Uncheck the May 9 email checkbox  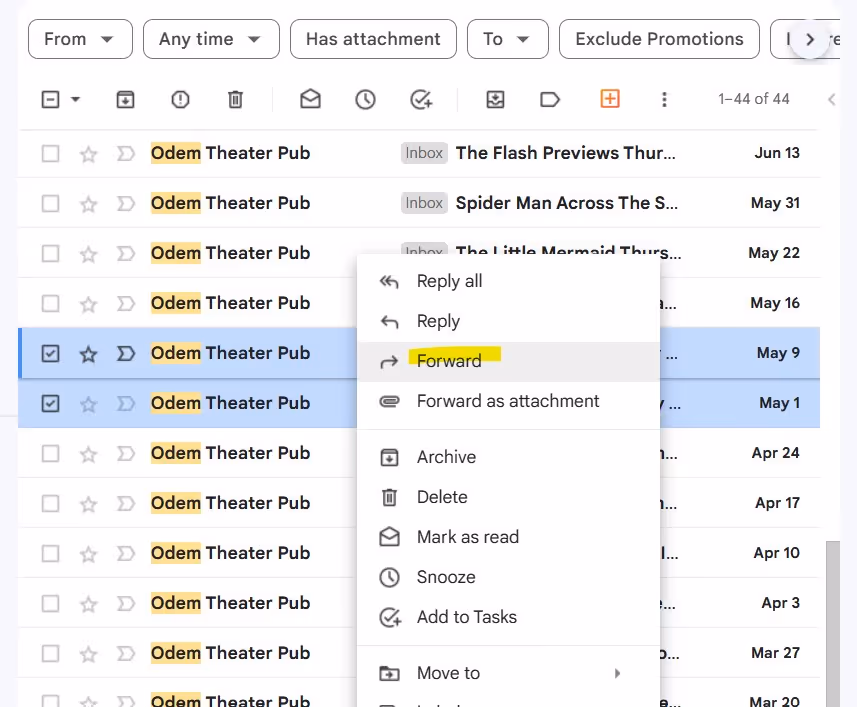50,354
